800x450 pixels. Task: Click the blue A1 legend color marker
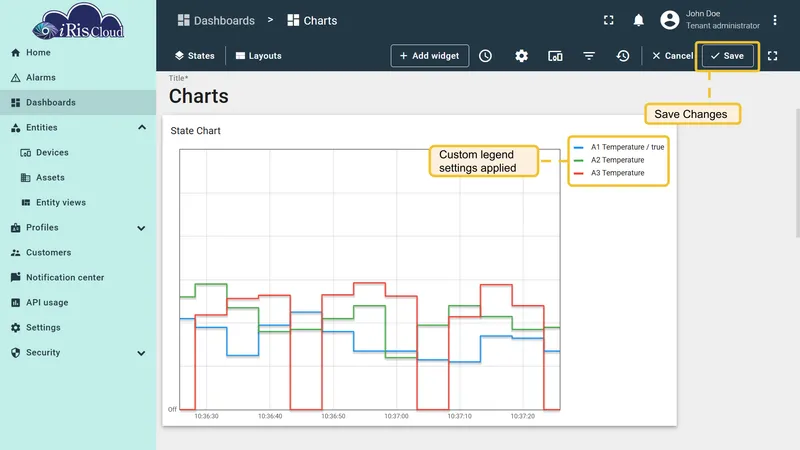pyautogui.click(x=579, y=147)
